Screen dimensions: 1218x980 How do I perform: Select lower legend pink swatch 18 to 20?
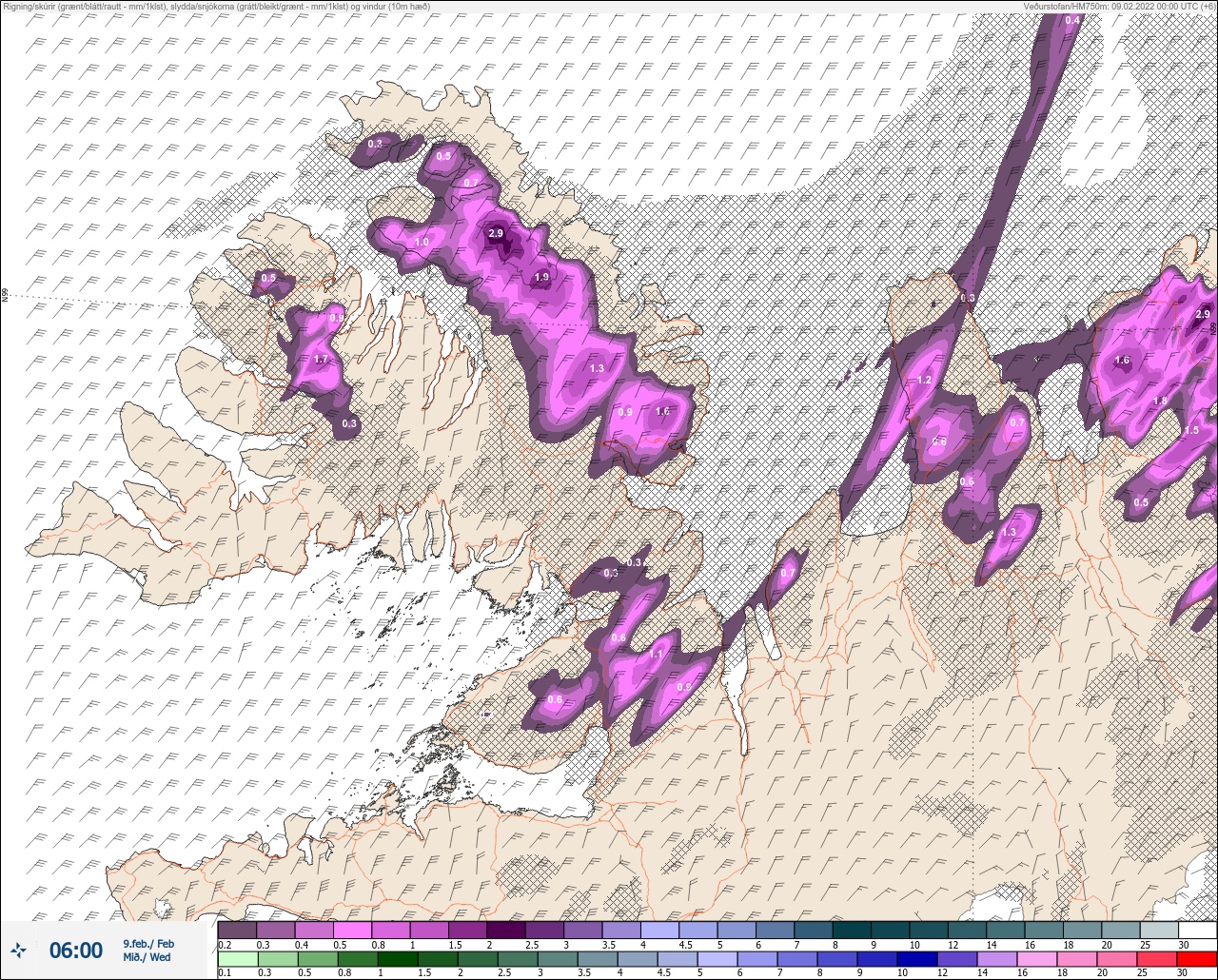coord(1079,959)
